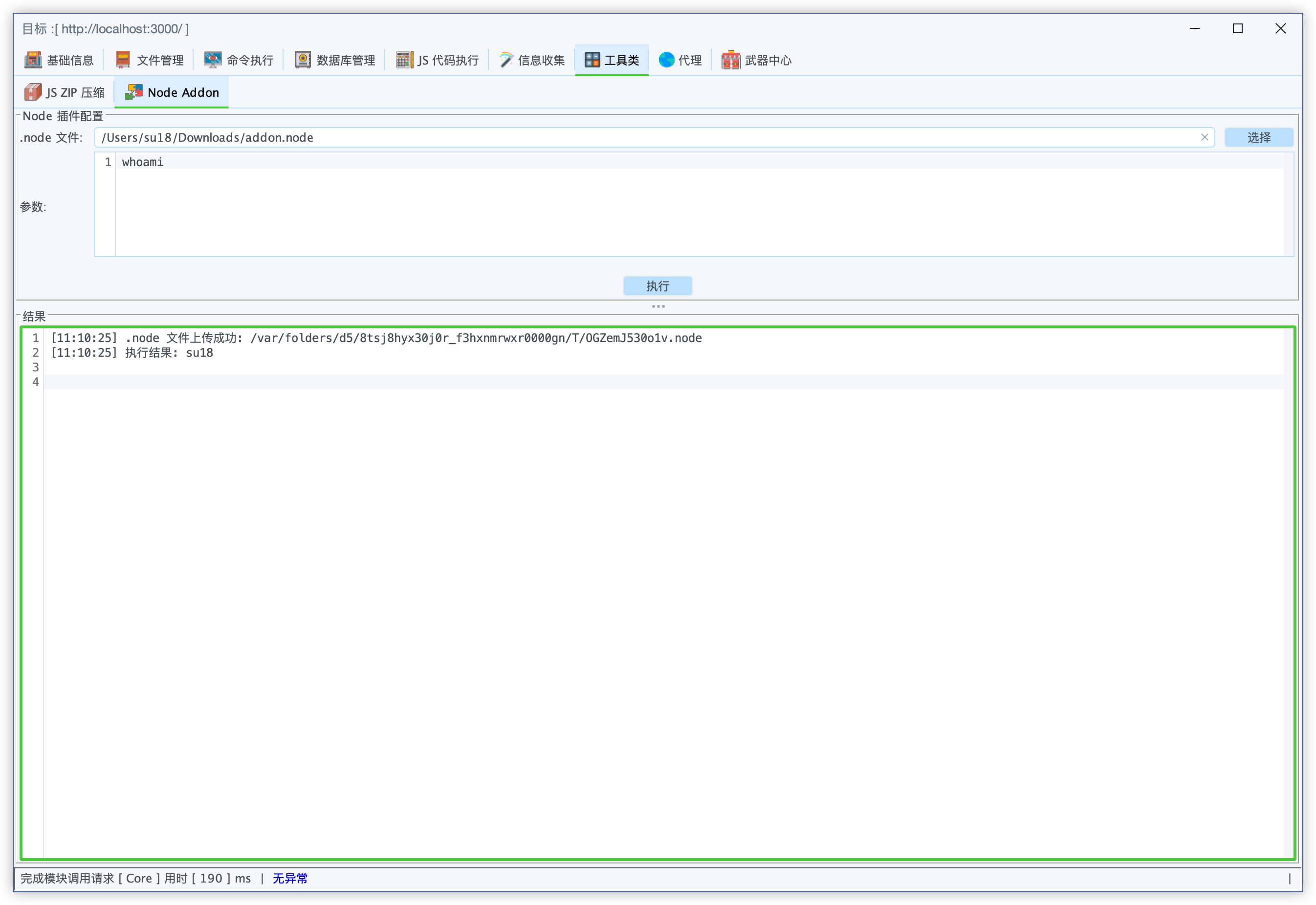Click the 无异常 status link
The image size is (1316, 905).
click(x=290, y=878)
